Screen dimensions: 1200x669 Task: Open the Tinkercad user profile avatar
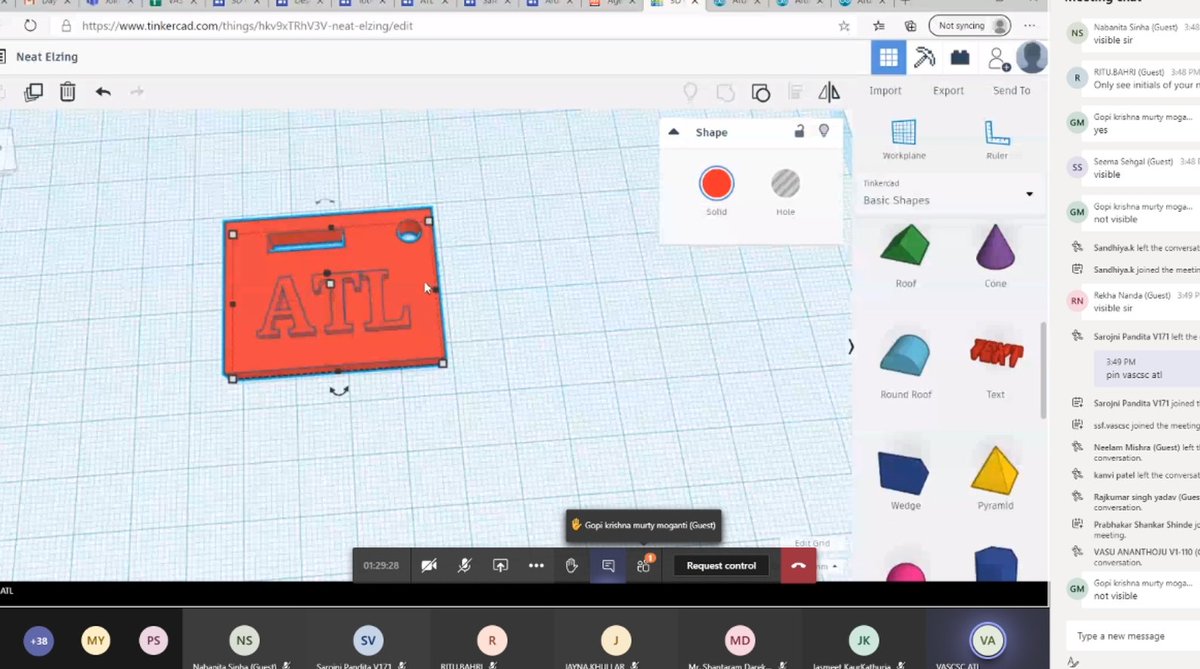point(1031,57)
